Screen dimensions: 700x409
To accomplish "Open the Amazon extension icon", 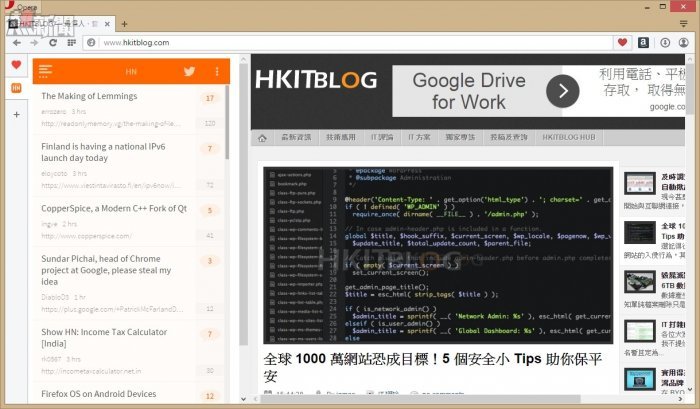I will point(643,42).
